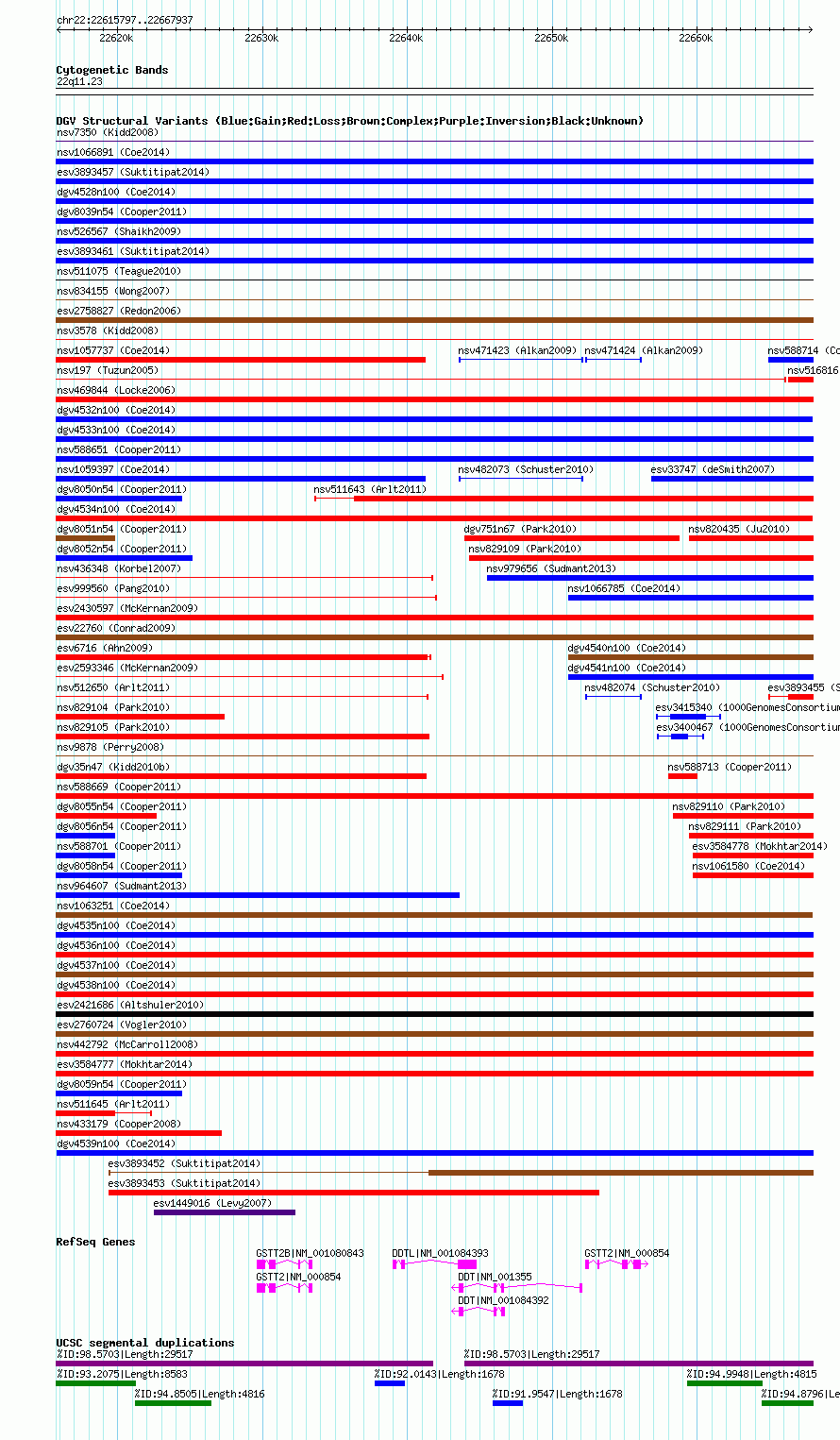The width and height of the screenshot is (840, 1440).
Task: Click the nsv526567 (Shaikh2009) label
Action: click(118, 231)
